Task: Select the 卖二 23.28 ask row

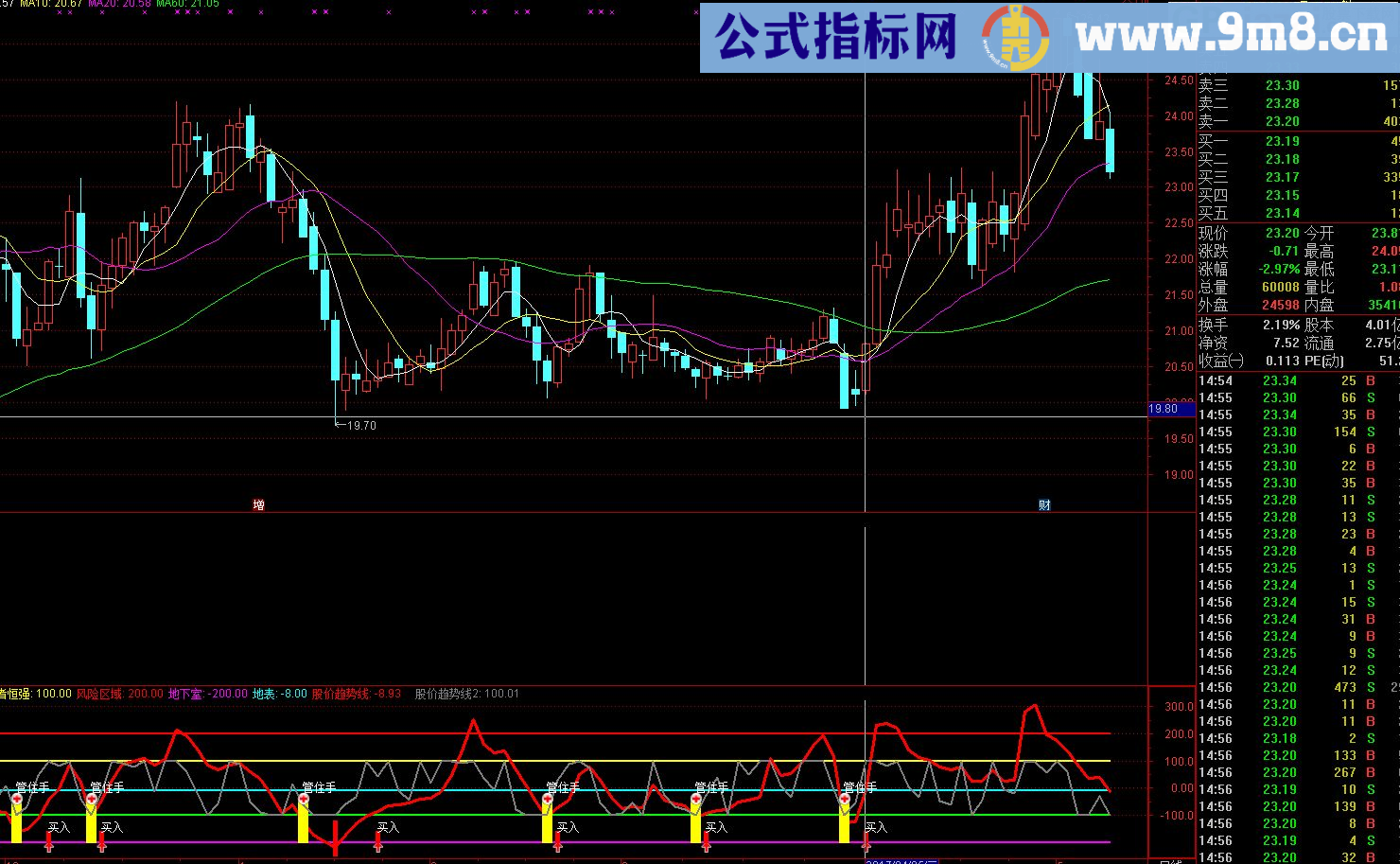Action: tap(1299, 103)
